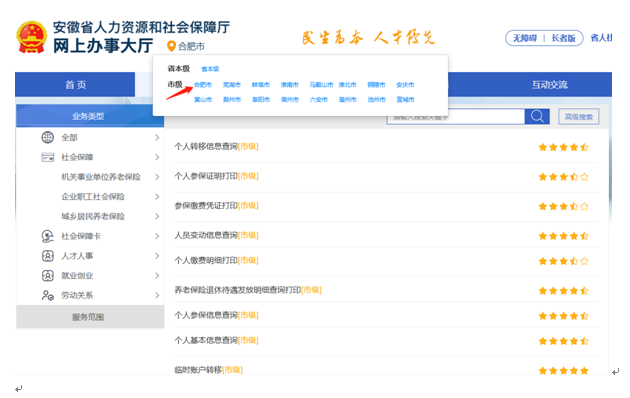Choose 六安市 in city list
The image size is (630, 398).
319,99
